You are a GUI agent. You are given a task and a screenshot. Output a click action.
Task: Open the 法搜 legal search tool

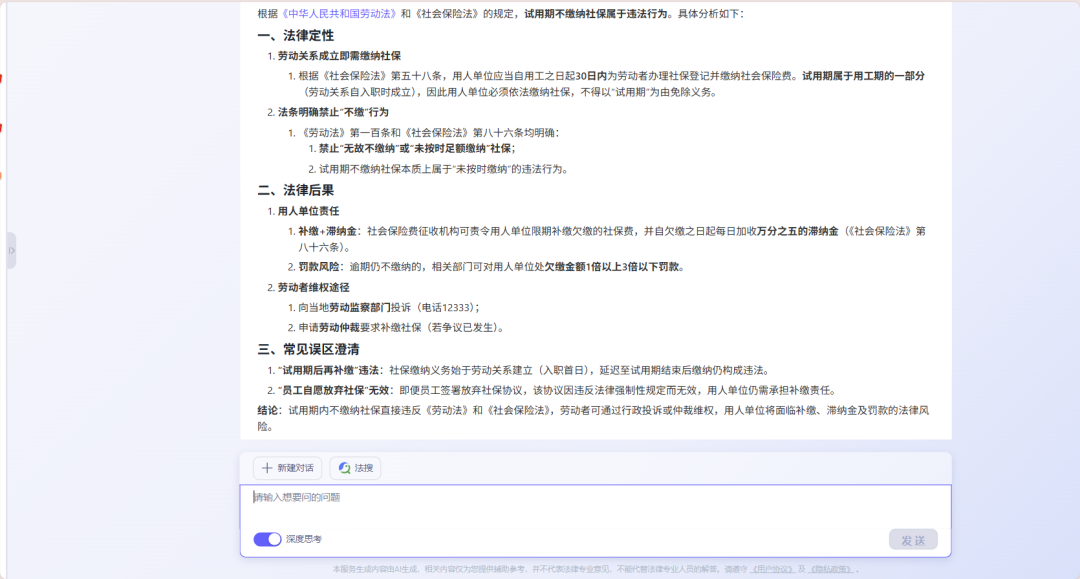(355, 468)
